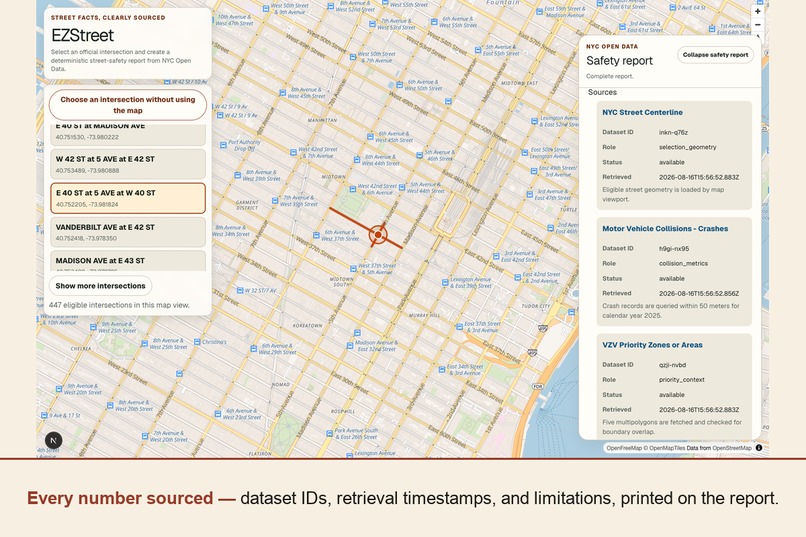Click the VZV Priority Zones or Areas title
Image resolution: width=806 pixels, height=537 pixels.
tap(652, 345)
